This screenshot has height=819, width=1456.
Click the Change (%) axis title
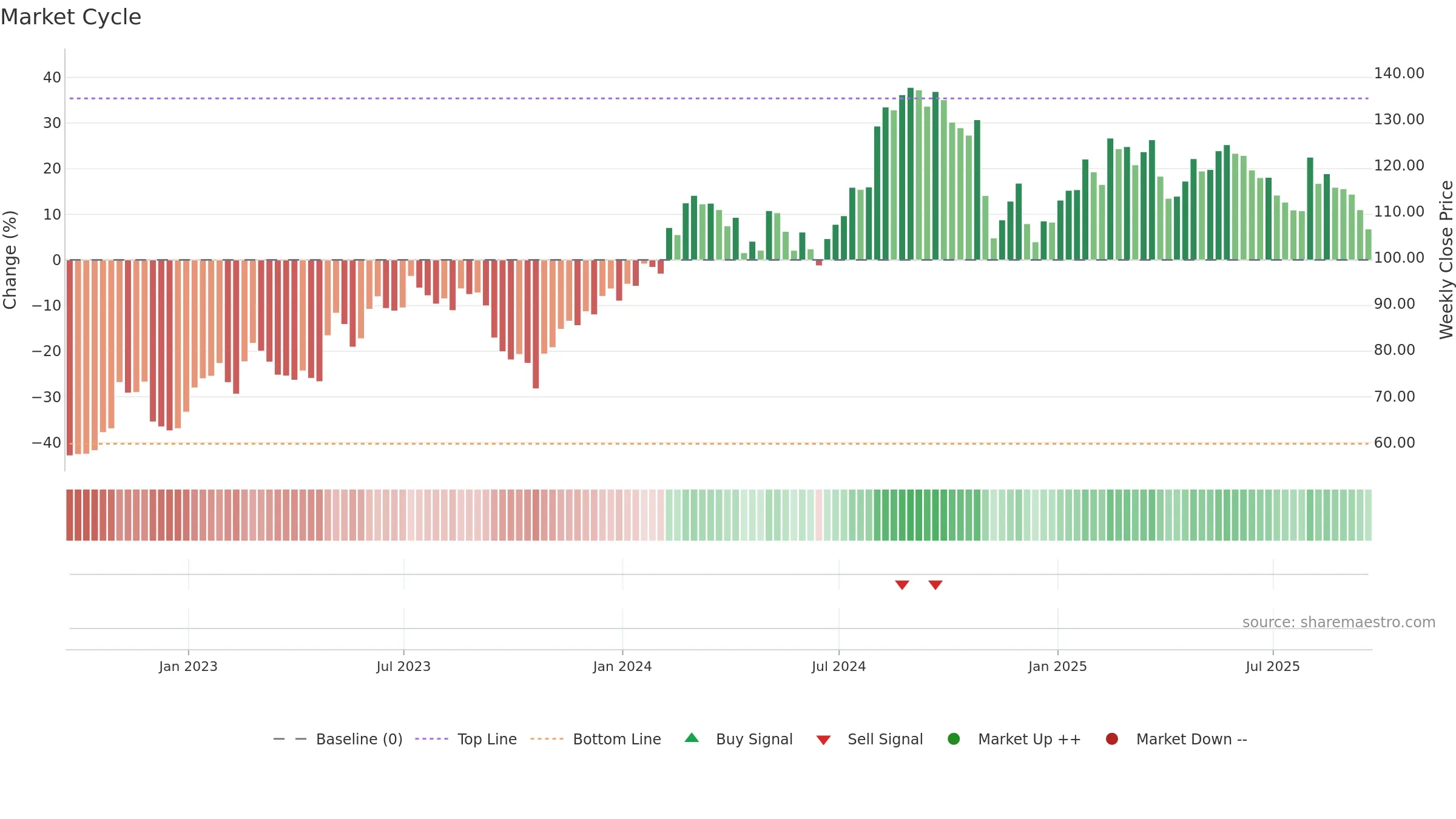point(10,260)
